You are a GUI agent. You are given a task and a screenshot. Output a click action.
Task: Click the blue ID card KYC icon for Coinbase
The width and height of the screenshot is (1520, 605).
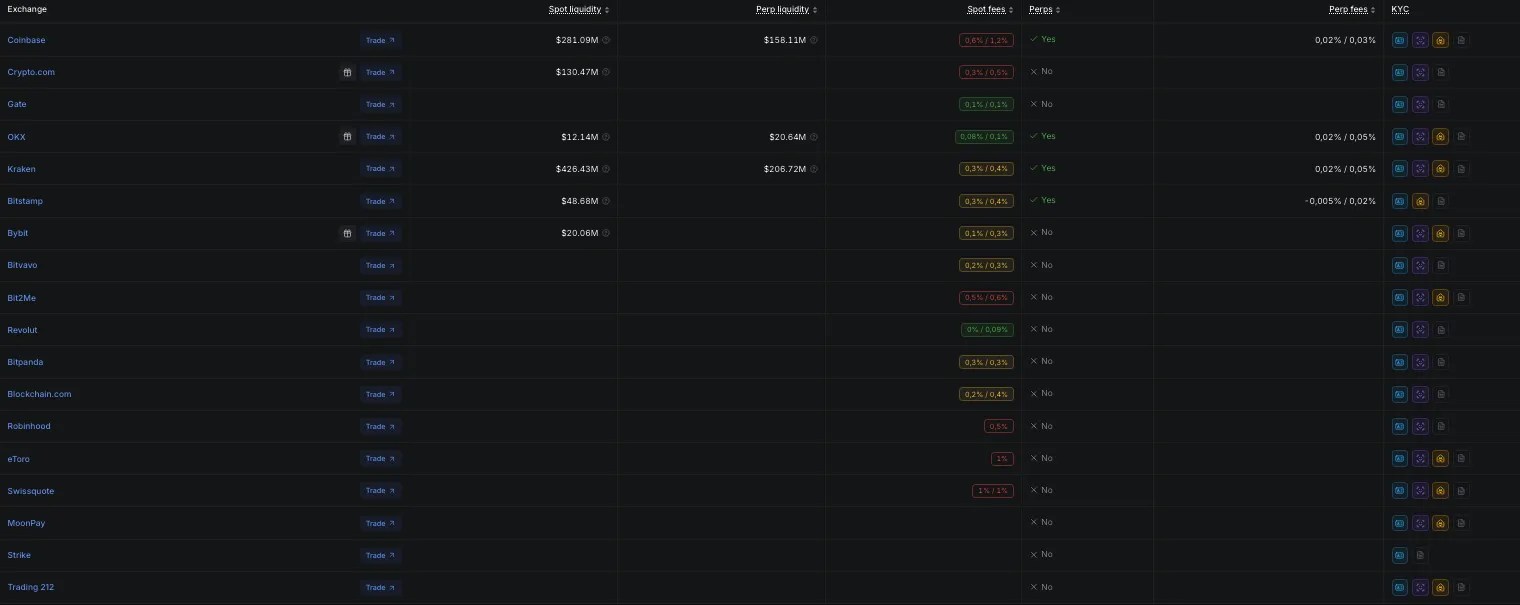coord(1400,41)
